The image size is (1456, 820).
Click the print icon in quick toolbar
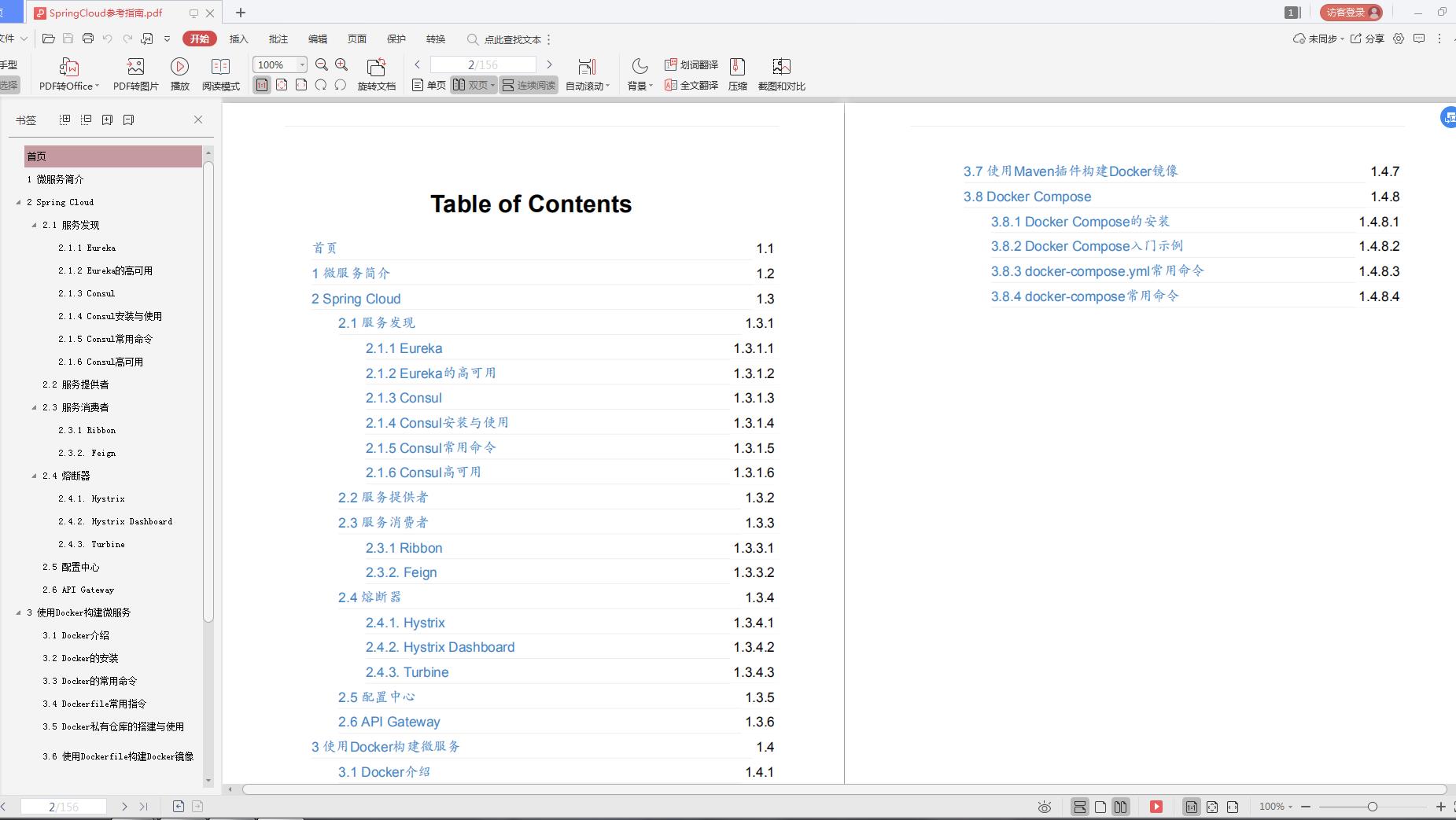coord(88,39)
